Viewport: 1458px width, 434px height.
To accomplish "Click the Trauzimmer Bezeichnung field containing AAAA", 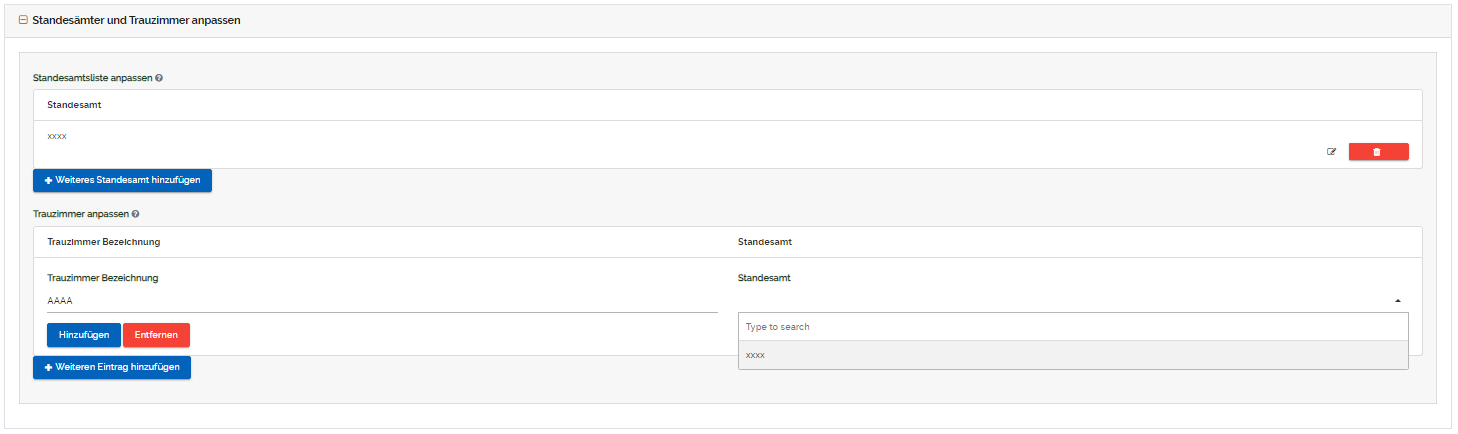I will click(382, 300).
